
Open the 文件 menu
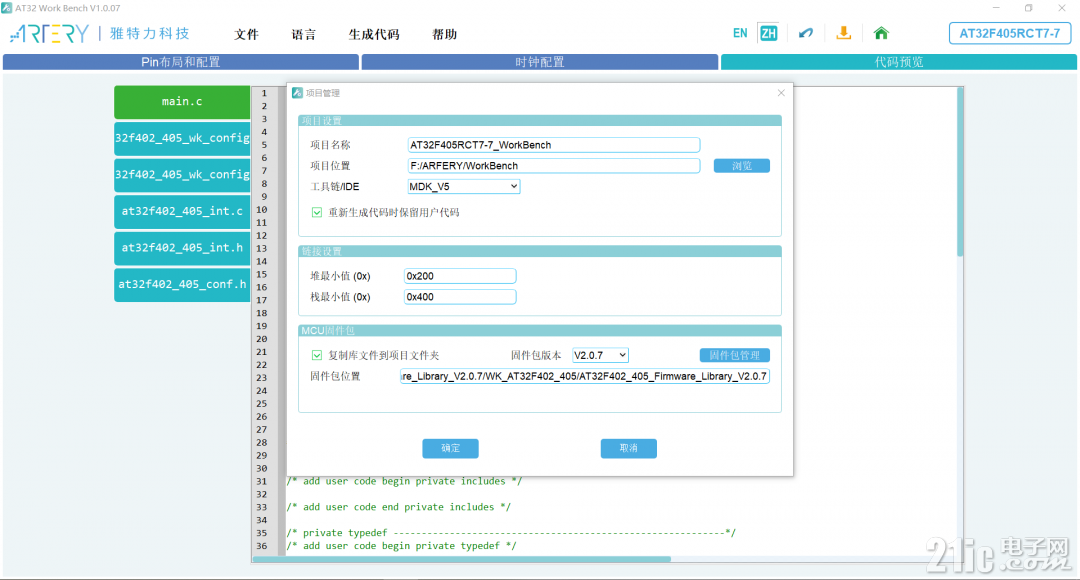tap(246, 34)
